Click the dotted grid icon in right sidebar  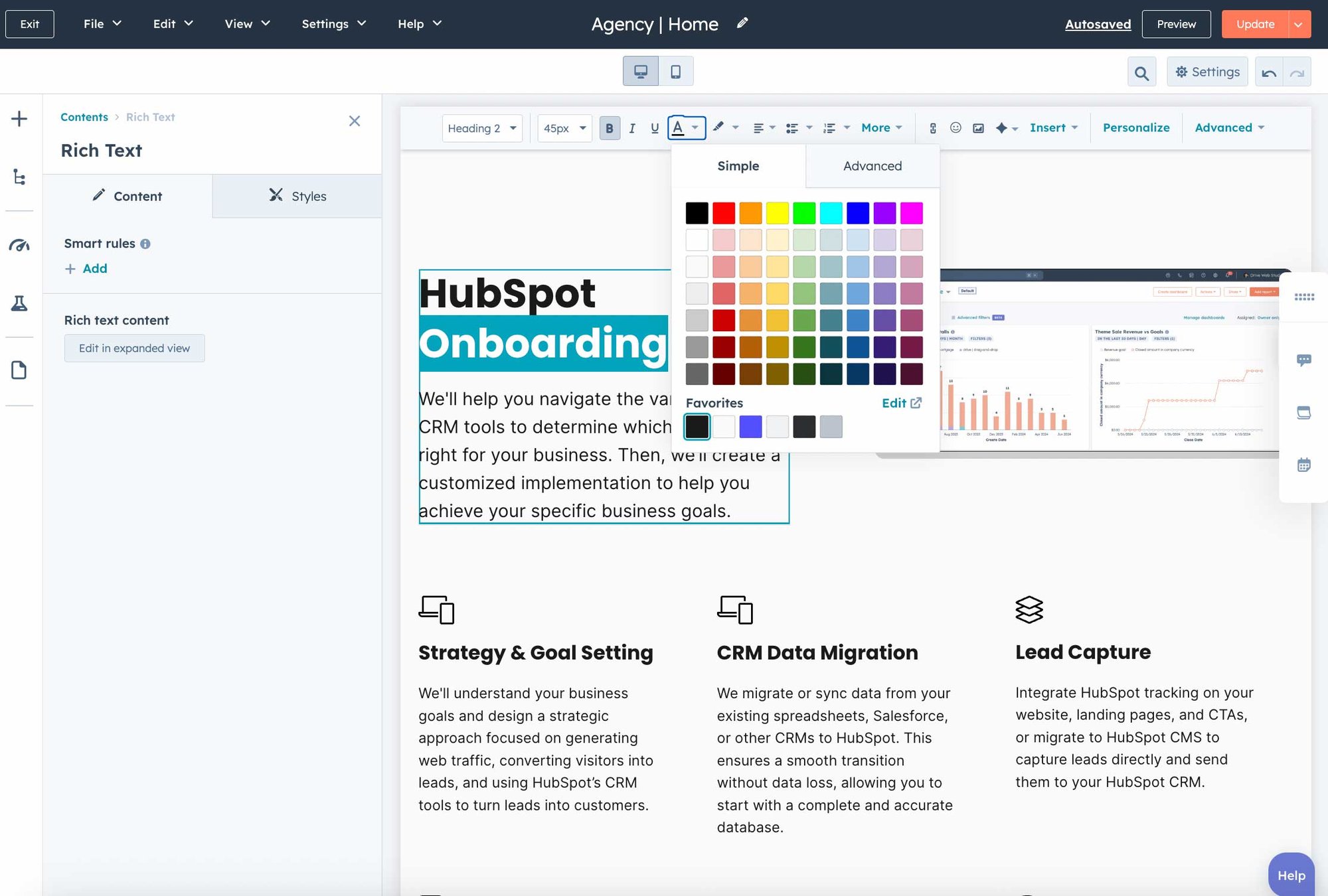(x=1304, y=297)
